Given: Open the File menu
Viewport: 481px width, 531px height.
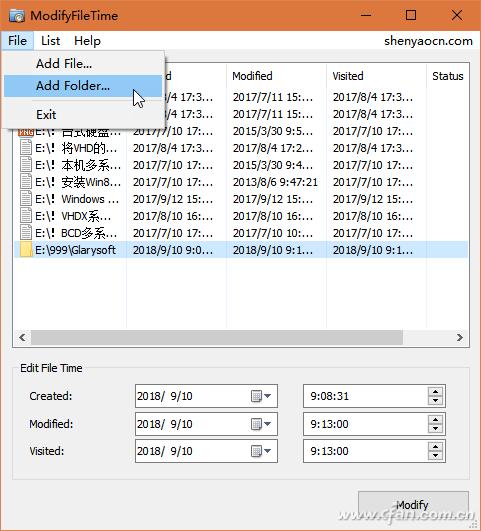Looking at the screenshot, I should pos(17,41).
